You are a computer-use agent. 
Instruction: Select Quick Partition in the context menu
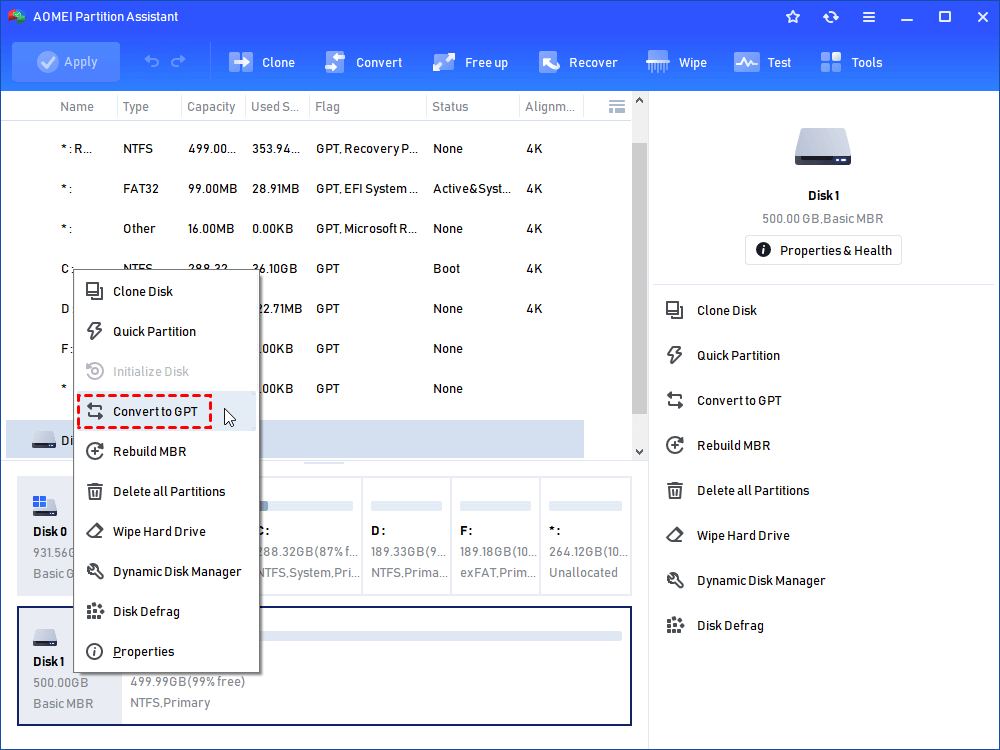(167, 332)
